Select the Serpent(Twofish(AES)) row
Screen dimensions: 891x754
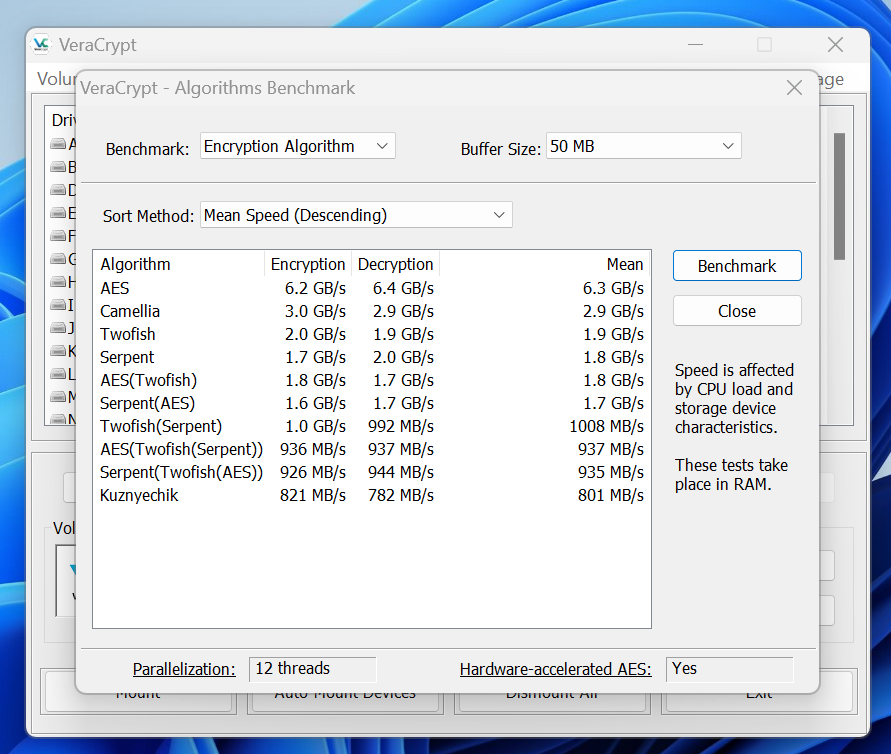pyautogui.click(x=372, y=472)
